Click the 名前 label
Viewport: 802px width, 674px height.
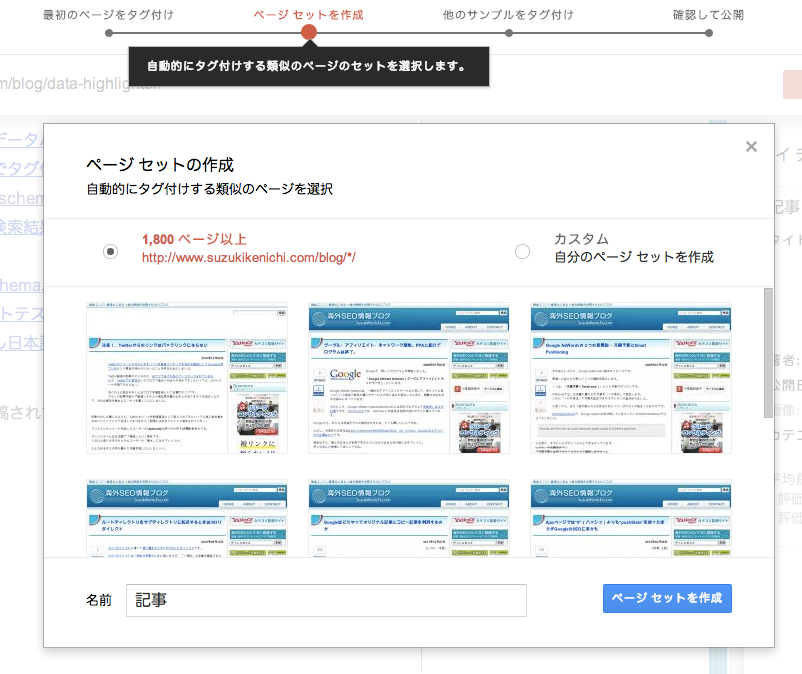[99, 600]
